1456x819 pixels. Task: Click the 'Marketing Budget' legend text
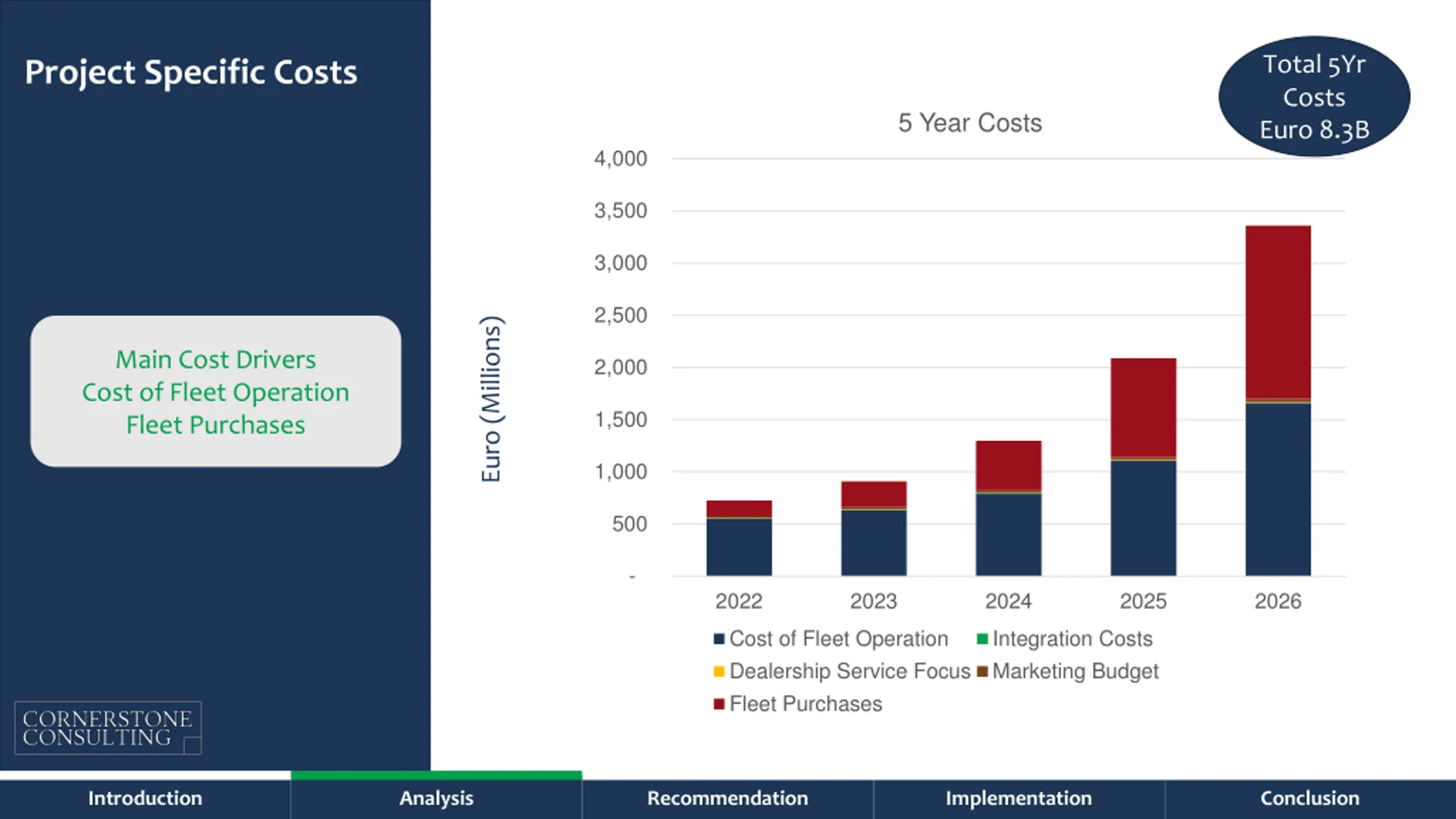click(1076, 672)
